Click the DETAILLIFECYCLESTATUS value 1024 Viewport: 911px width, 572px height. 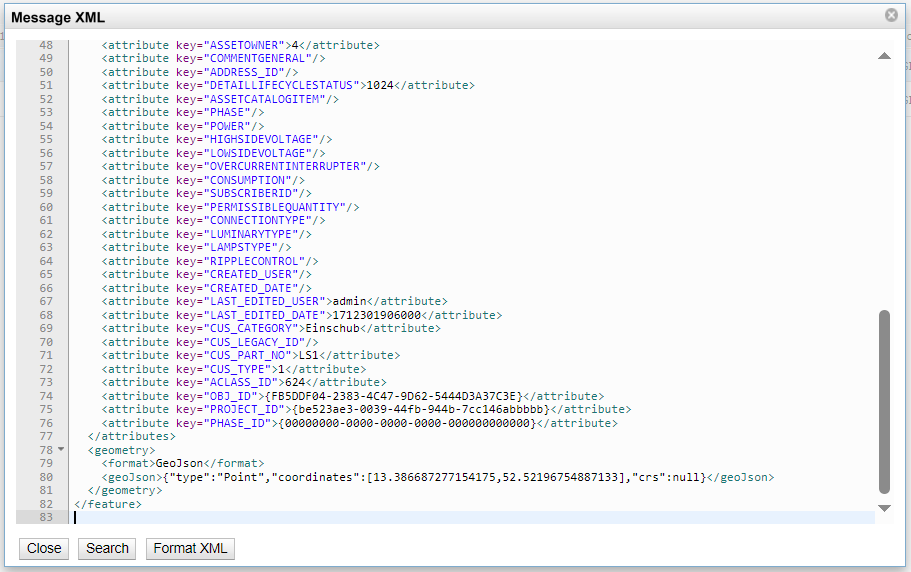point(380,85)
